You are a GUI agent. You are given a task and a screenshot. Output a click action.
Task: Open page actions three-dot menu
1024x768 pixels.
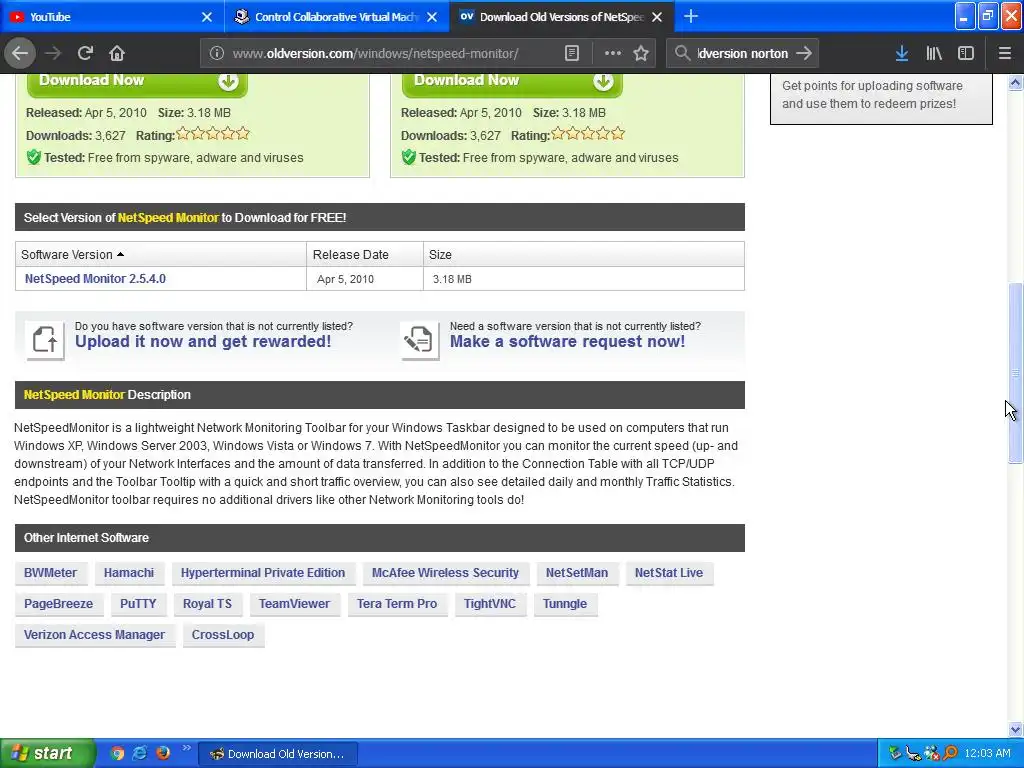(x=612, y=53)
